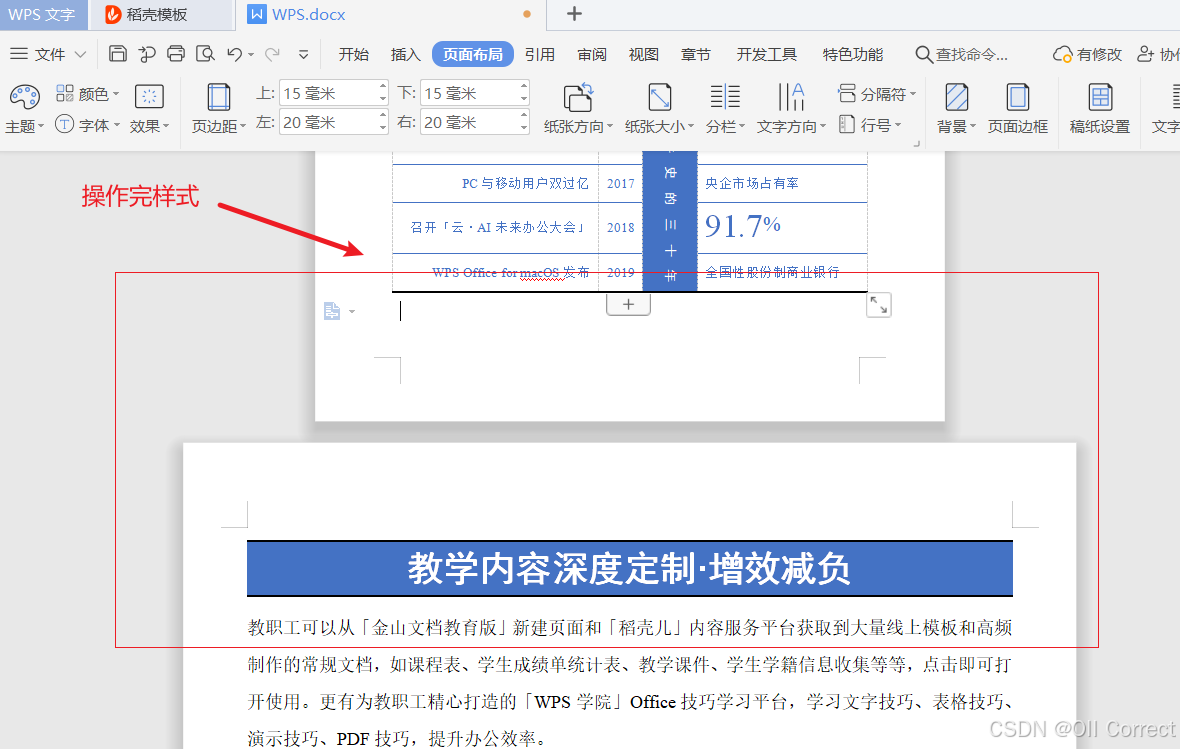Open the paragraph layout icon beside cursor

point(339,311)
